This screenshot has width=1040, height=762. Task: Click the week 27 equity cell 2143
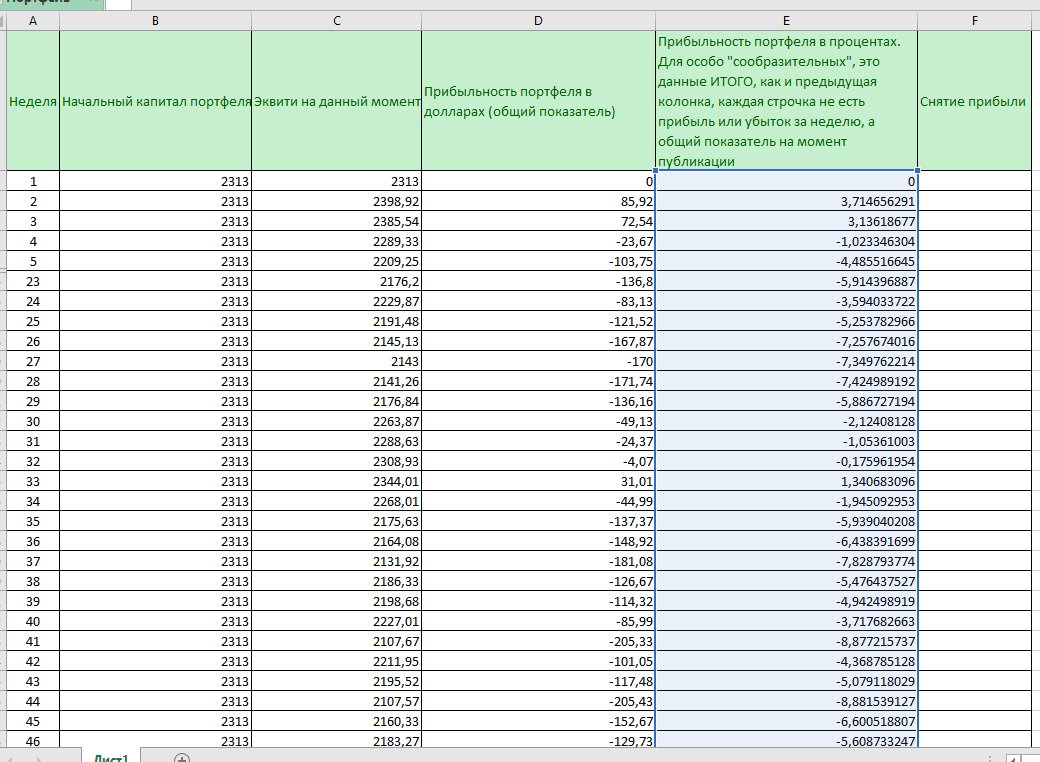(336, 361)
